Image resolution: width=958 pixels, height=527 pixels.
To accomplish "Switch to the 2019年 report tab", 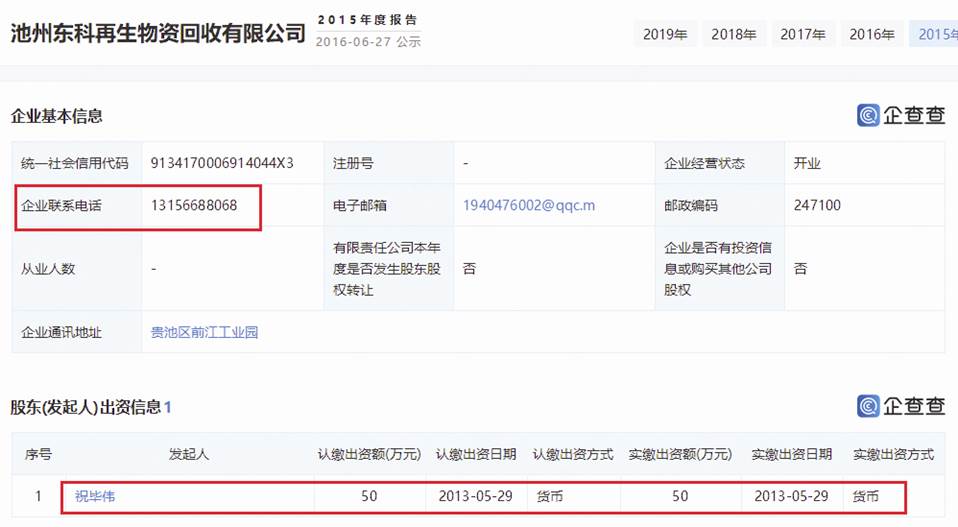I will tap(665, 34).
